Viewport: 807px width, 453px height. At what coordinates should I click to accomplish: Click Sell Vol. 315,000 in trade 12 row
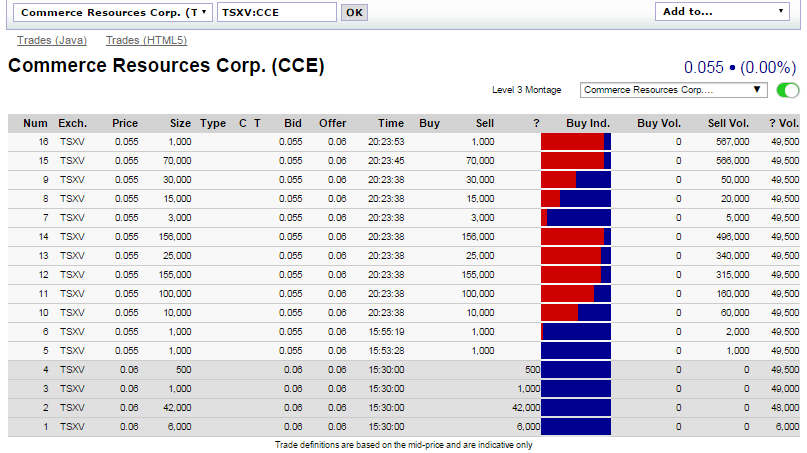[x=732, y=275]
